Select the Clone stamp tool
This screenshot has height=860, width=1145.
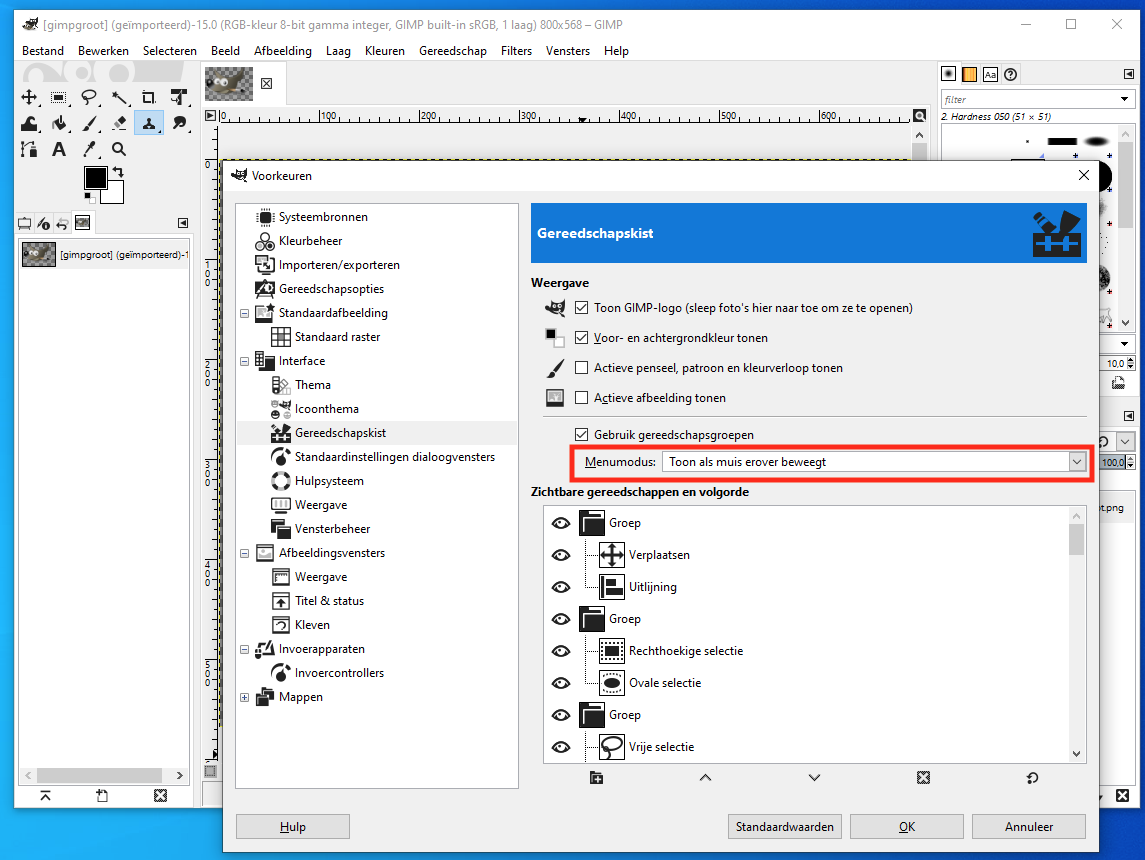click(x=149, y=123)
